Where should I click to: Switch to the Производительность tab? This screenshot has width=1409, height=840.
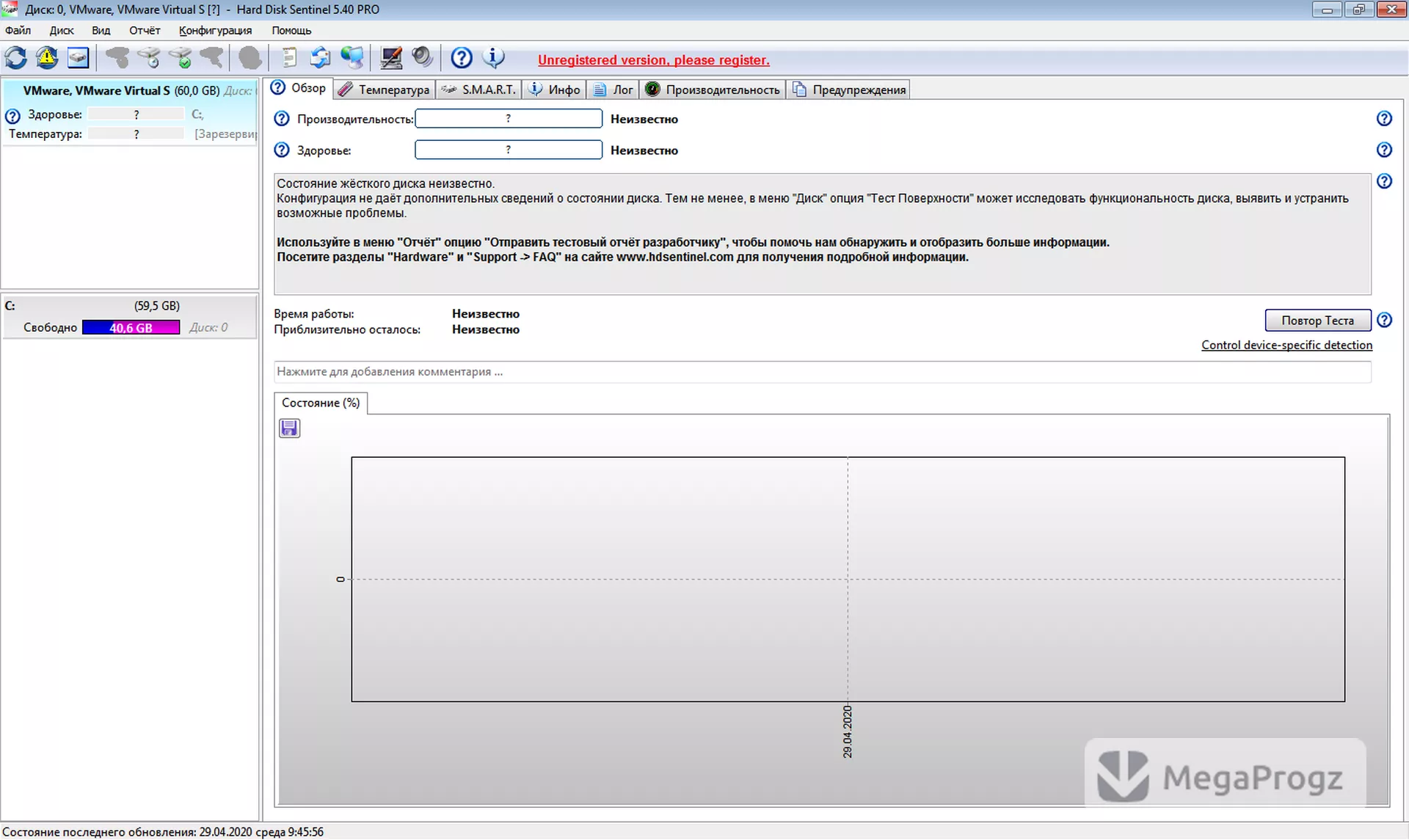pos(713,90)
